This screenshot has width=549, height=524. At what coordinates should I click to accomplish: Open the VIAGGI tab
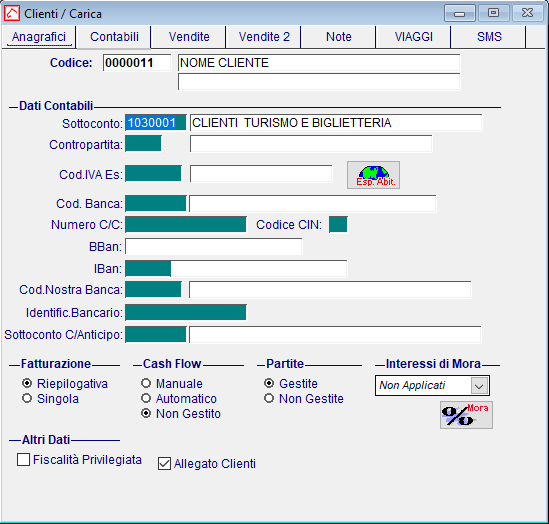click(414, 37)
